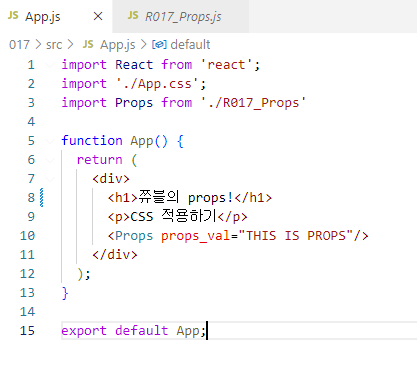Click the JS icon on App.js tab
The height and width of the screenshot is (368, 417).
pos(13,15)
